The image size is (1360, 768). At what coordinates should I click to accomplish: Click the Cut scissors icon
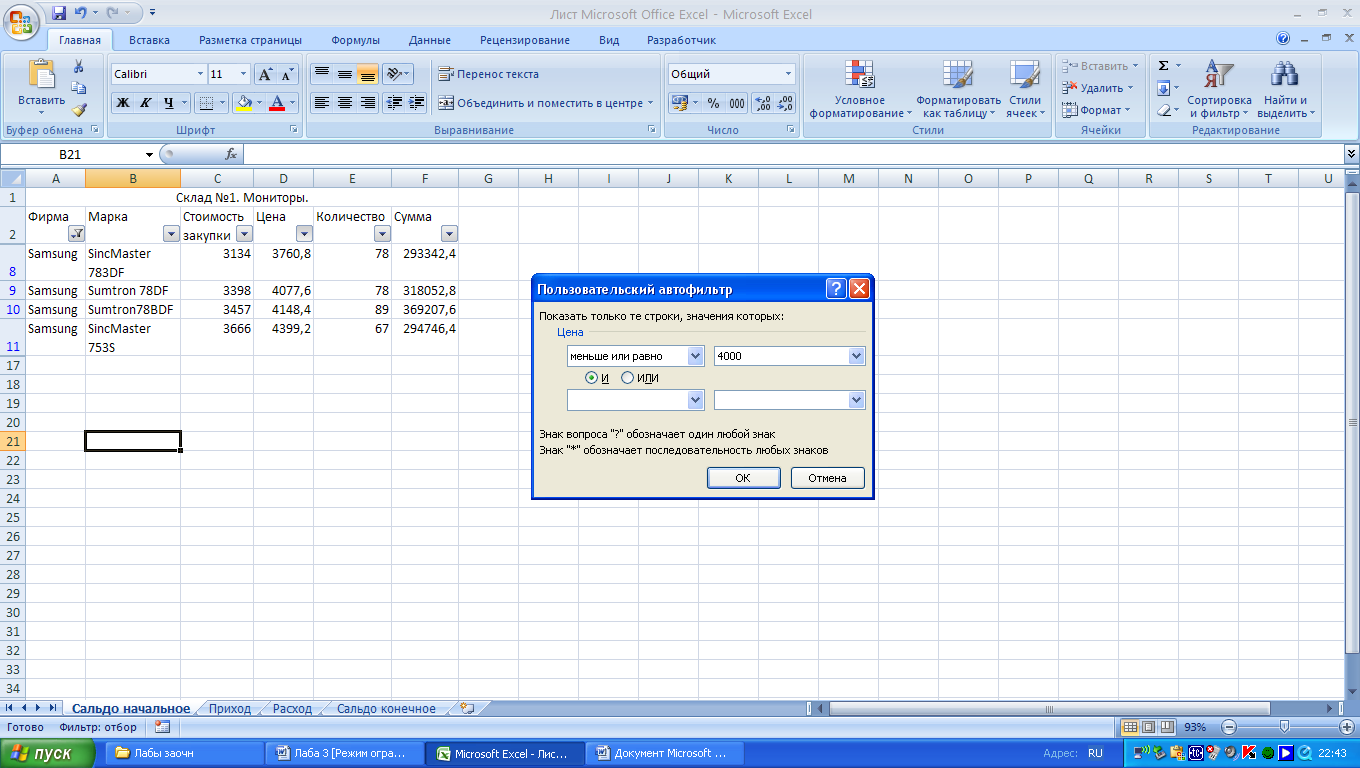point(79,67)
